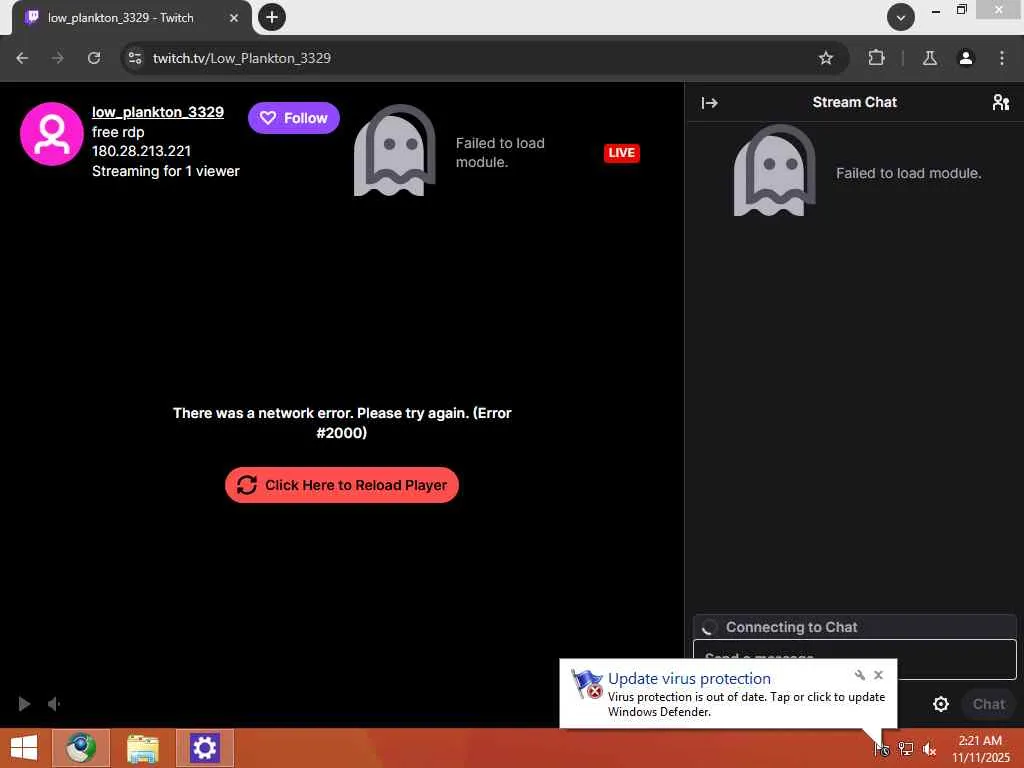Image resolution: width=1024 pixels, height=768 pixels.
Task: Click the red LIVE badge
Action: tap(621, 153)
